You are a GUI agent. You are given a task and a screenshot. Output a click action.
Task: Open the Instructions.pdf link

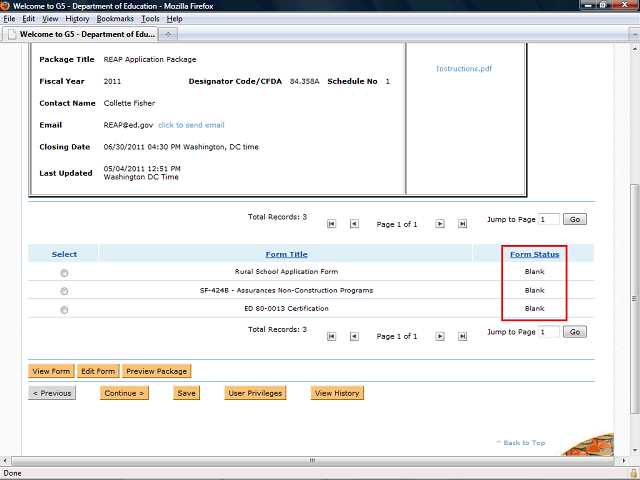pyautogui.click(x=464, y=69)
